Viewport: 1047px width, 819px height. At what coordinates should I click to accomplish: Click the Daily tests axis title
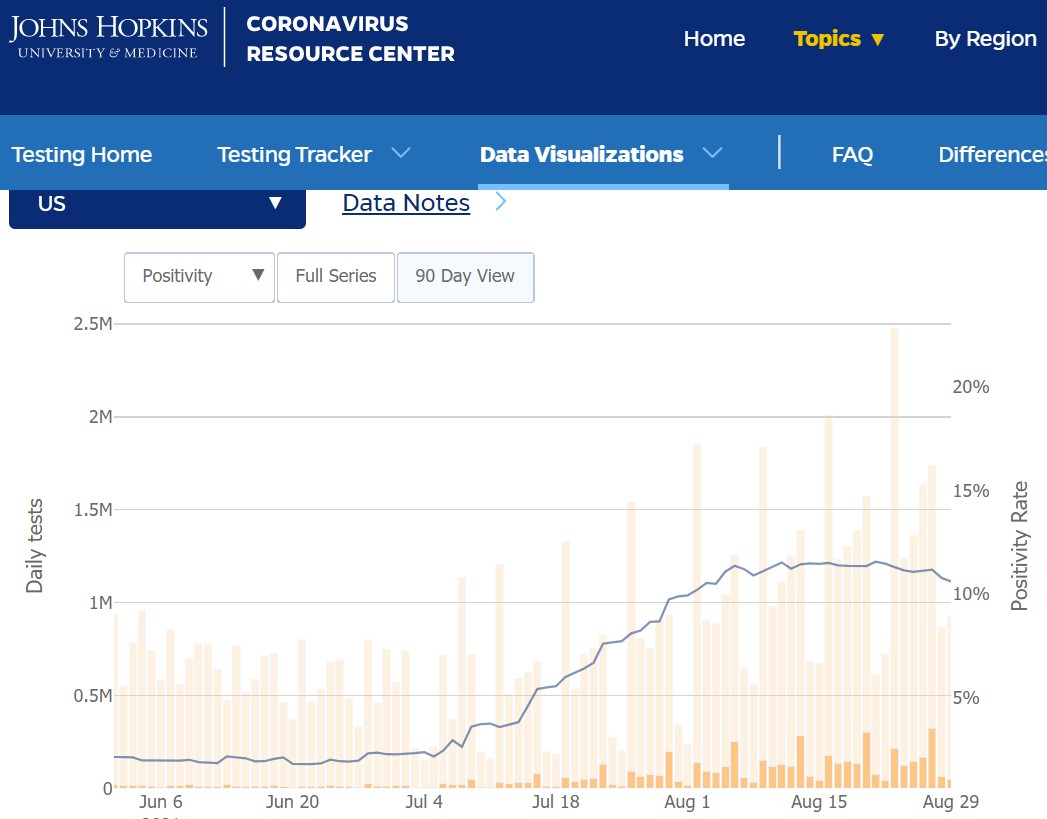(x=34, y=546)
